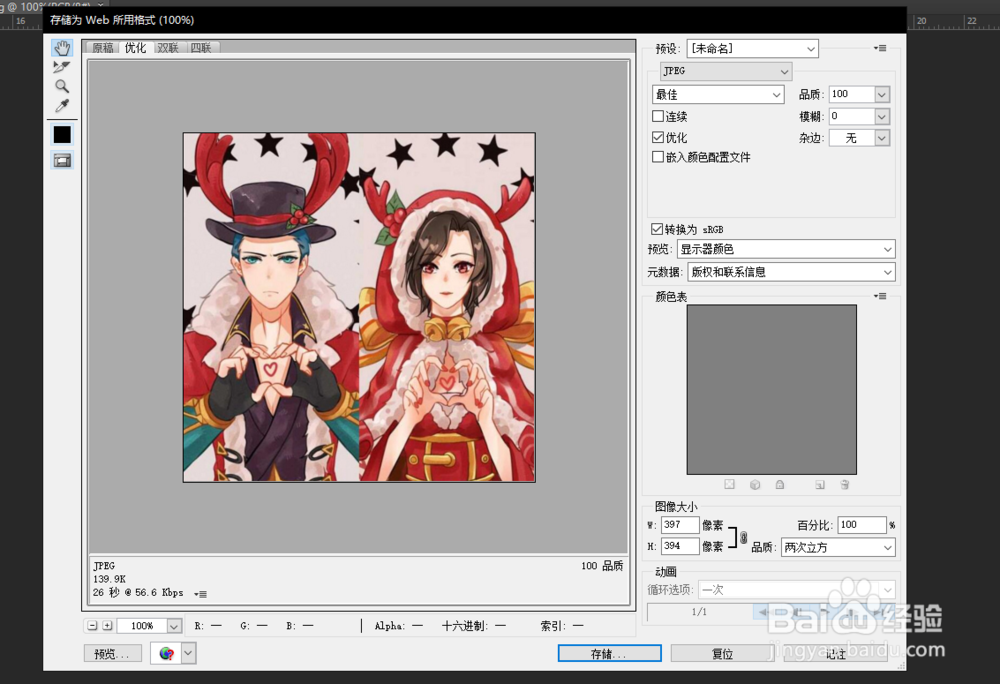The width and height of the screenshot is (1000, 684).
Task: Open the 杂边 matte dropdown
Action: coord(859,138)
